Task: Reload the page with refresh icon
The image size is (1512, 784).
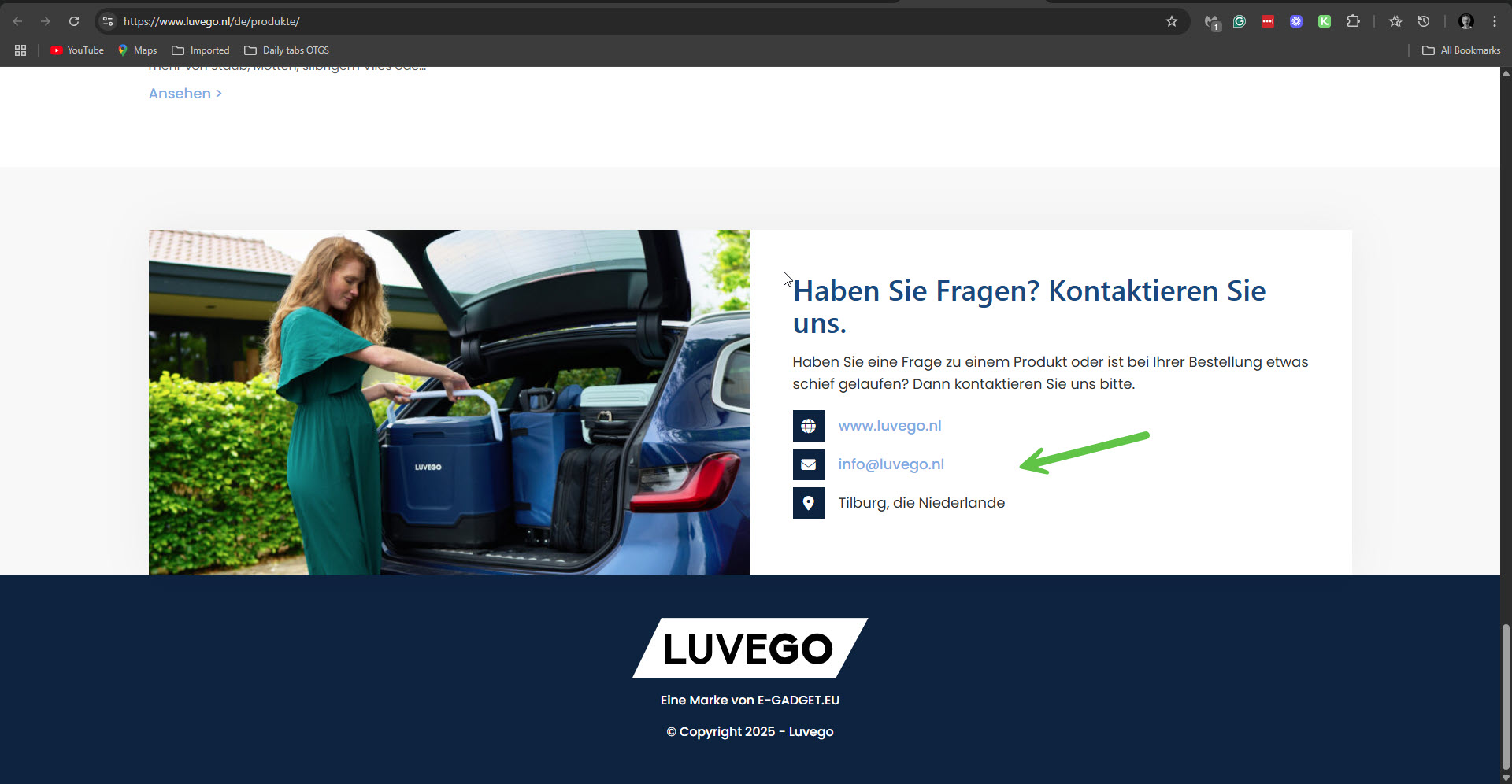Action: (x=74, y=21)
